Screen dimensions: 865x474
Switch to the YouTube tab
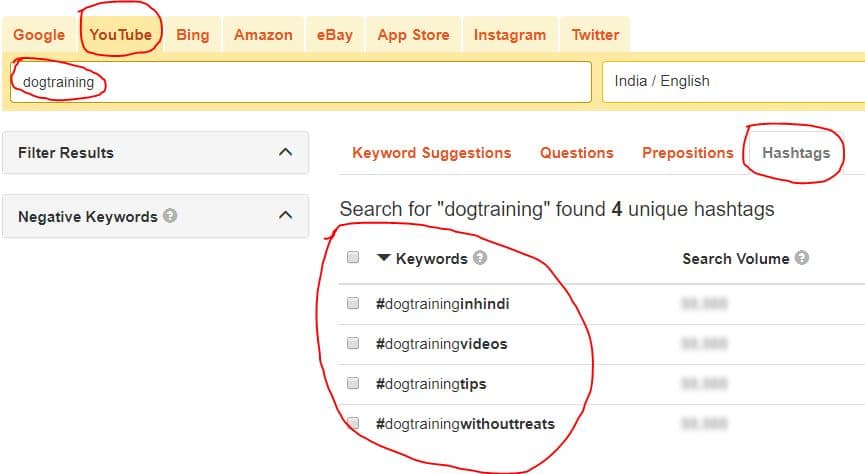[121, 35]
